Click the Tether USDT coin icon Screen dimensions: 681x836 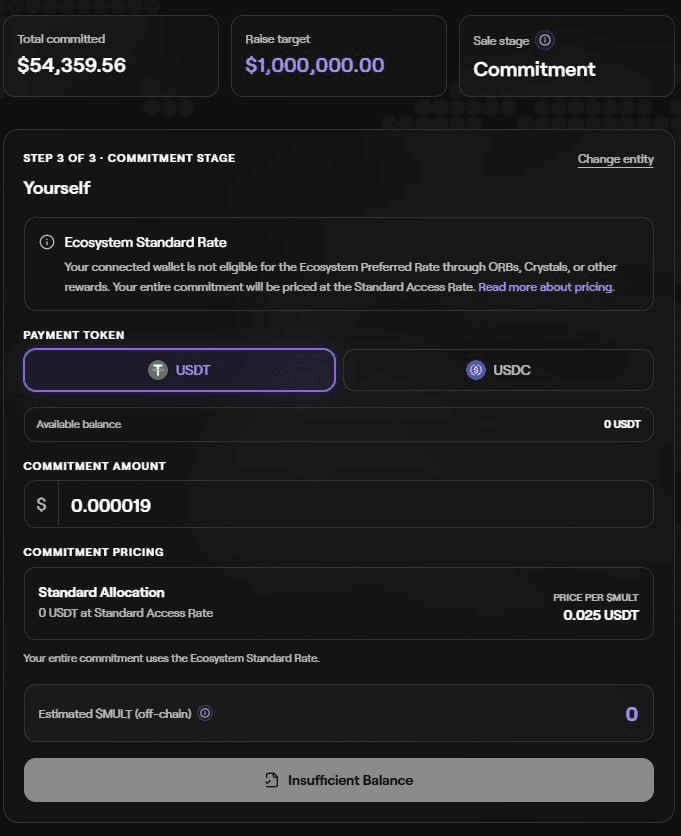(158, 370)
